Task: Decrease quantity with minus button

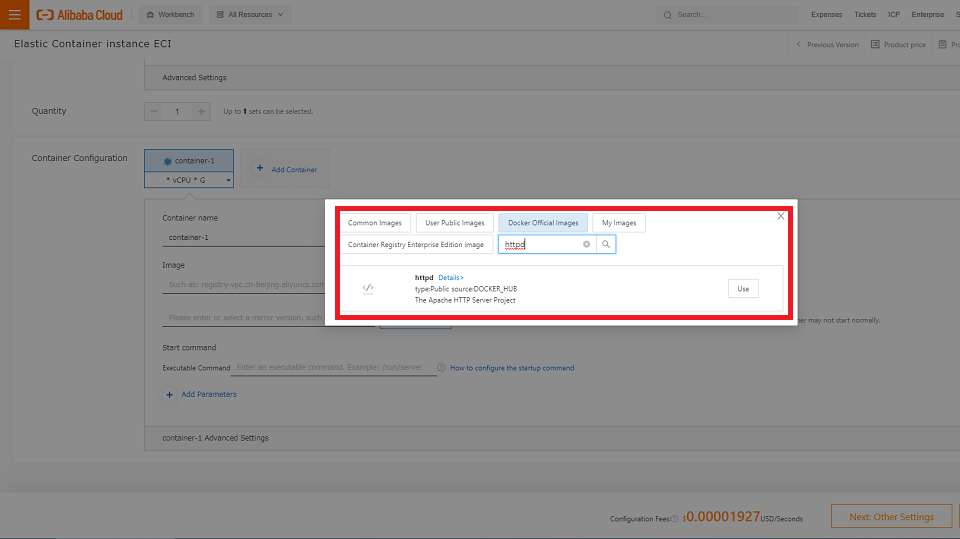Action: (x=155, y=111)
